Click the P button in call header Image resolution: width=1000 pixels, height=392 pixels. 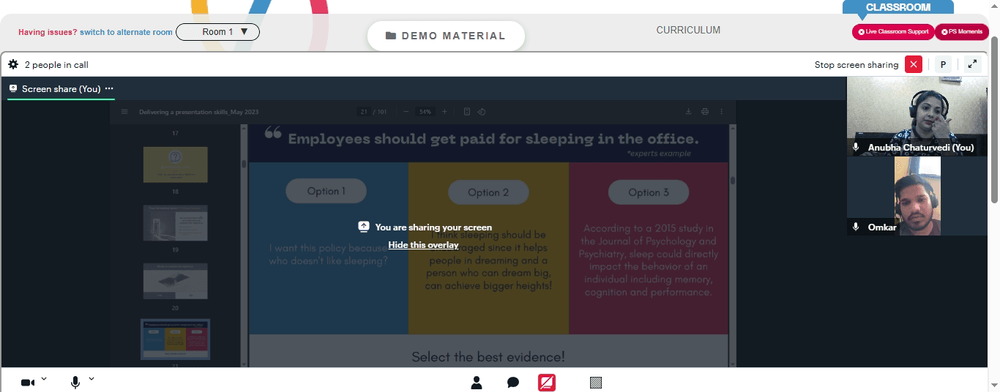tap(943, 64)
